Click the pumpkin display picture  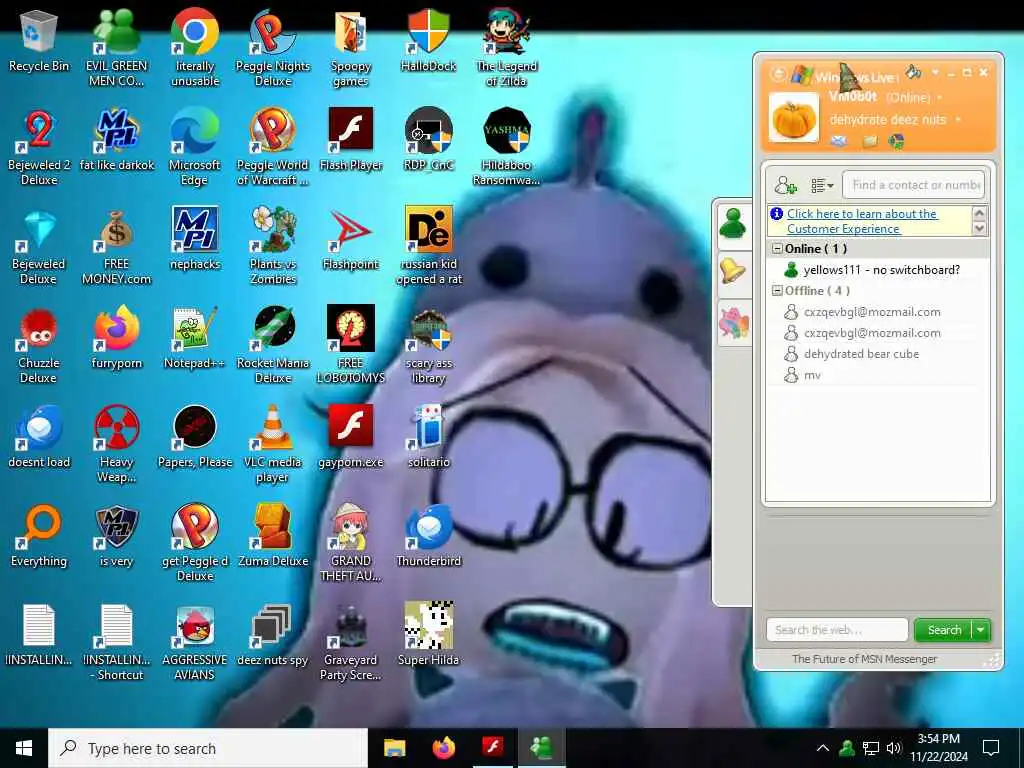pos(793,118)
